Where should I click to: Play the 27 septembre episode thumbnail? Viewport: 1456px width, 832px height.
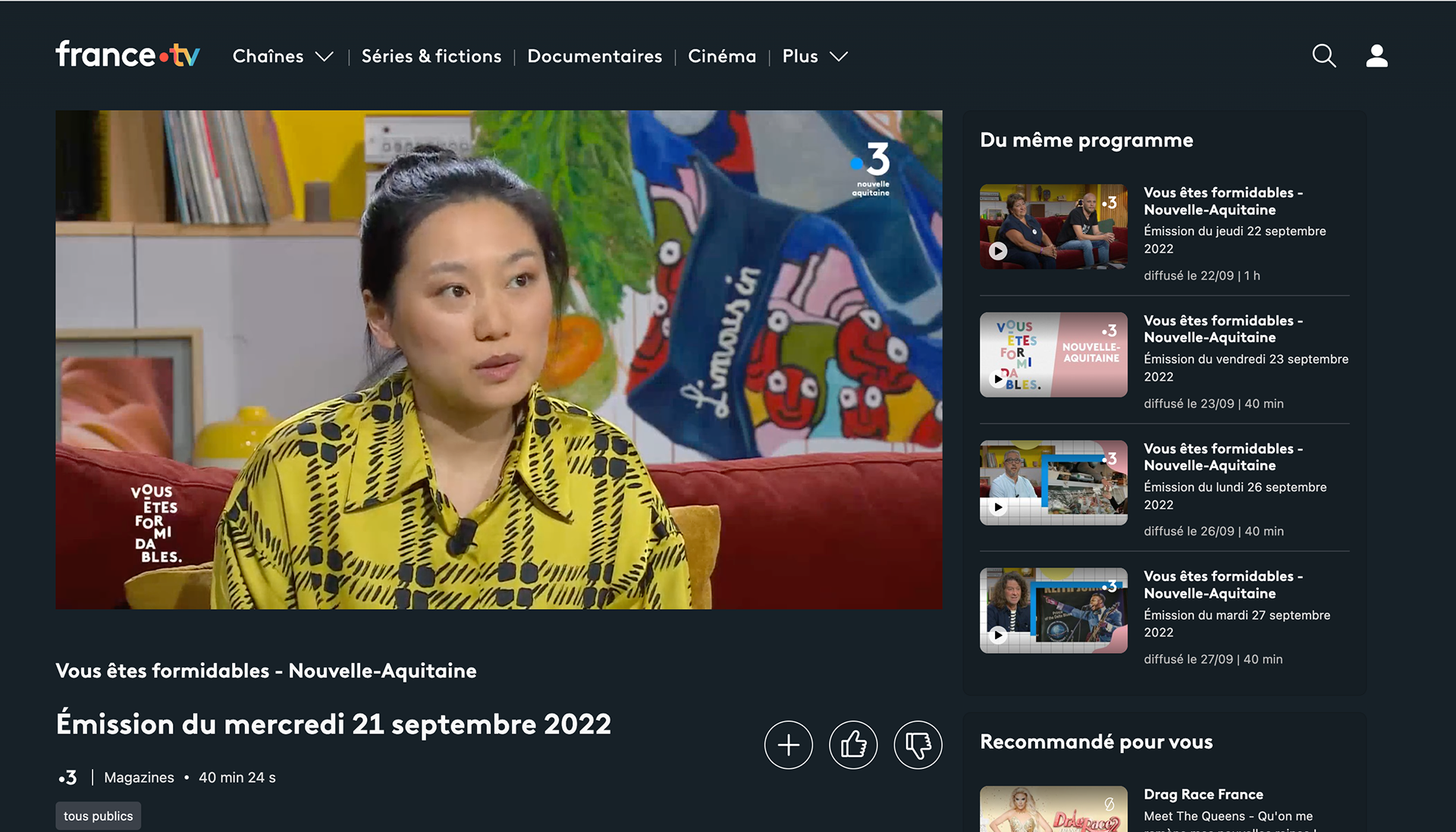pos(1053,611)
